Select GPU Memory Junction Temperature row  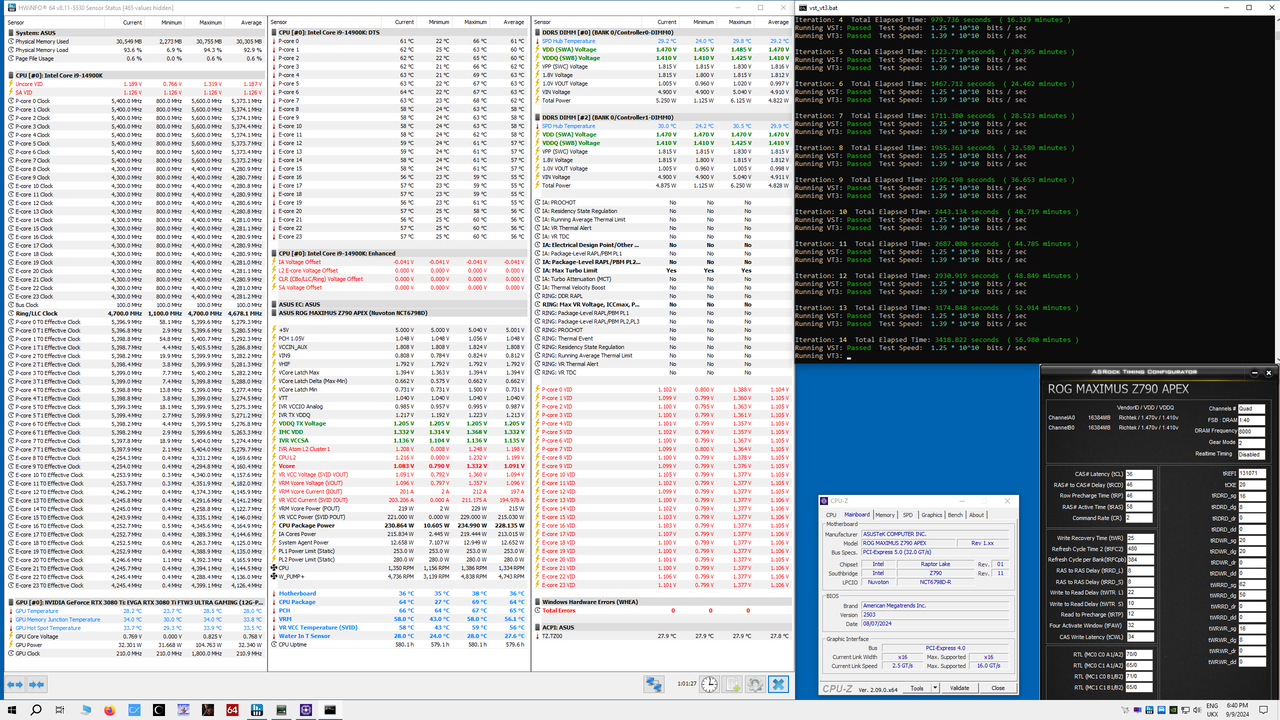[135, 619]
